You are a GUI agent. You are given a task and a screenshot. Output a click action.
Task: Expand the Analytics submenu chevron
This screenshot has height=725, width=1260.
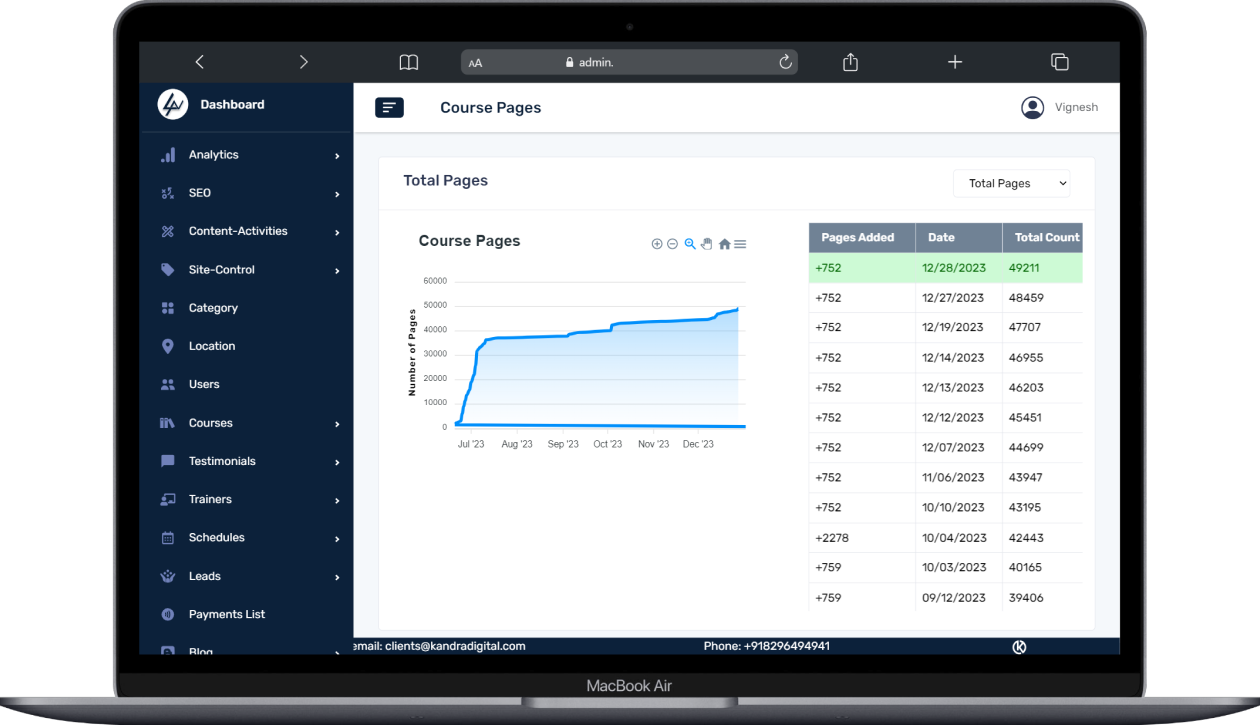click(x=337, y=156)
